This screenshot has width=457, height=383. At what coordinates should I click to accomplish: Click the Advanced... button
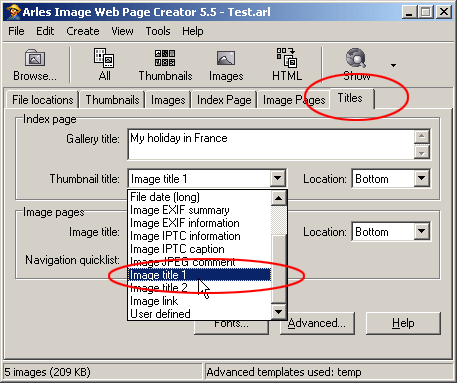(x=317, y=323)
